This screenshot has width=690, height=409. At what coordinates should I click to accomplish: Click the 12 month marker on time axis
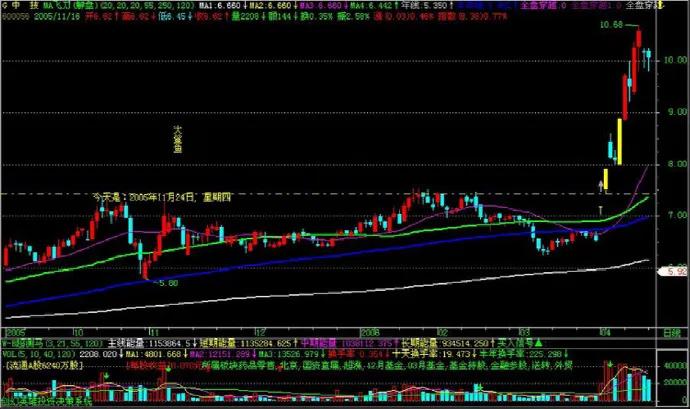pyautogui.click(x=260, y=332)
